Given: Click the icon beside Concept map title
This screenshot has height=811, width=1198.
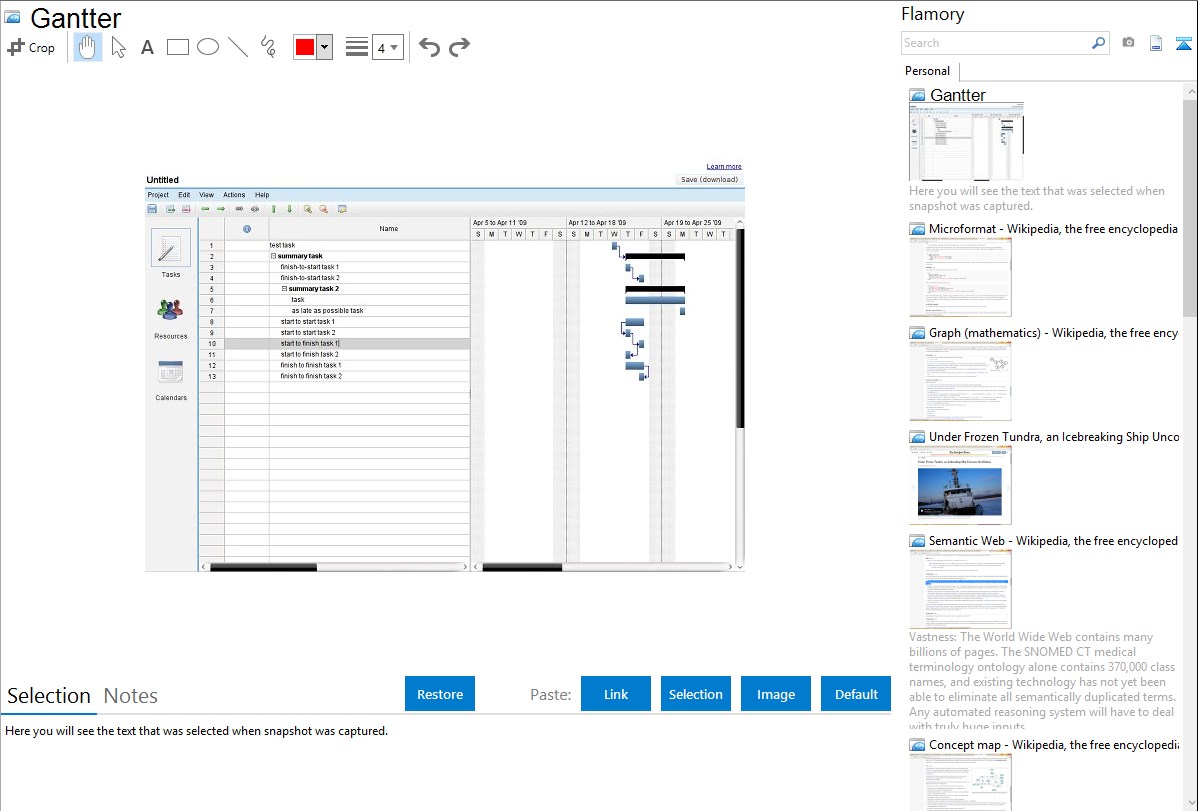Looking at the screenshot, I should pos(917,744).
